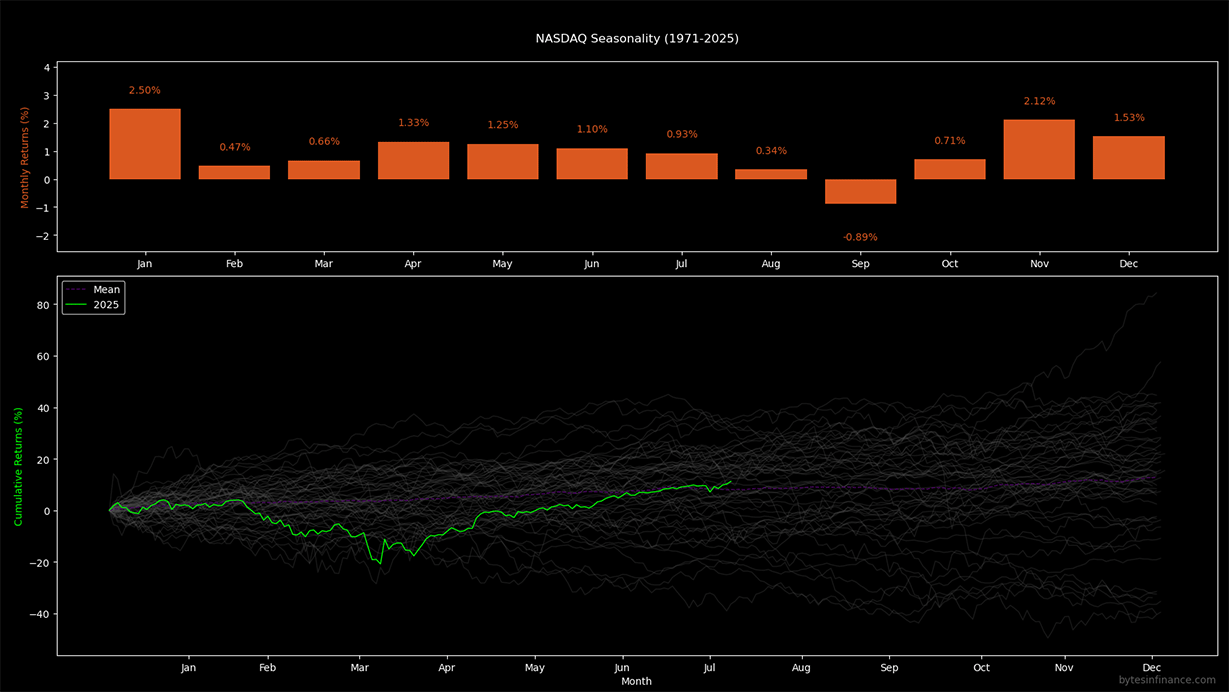Click the Mar tick label on cumulative chart
This screenshot has height=692, width=1229.
[360, 667]
